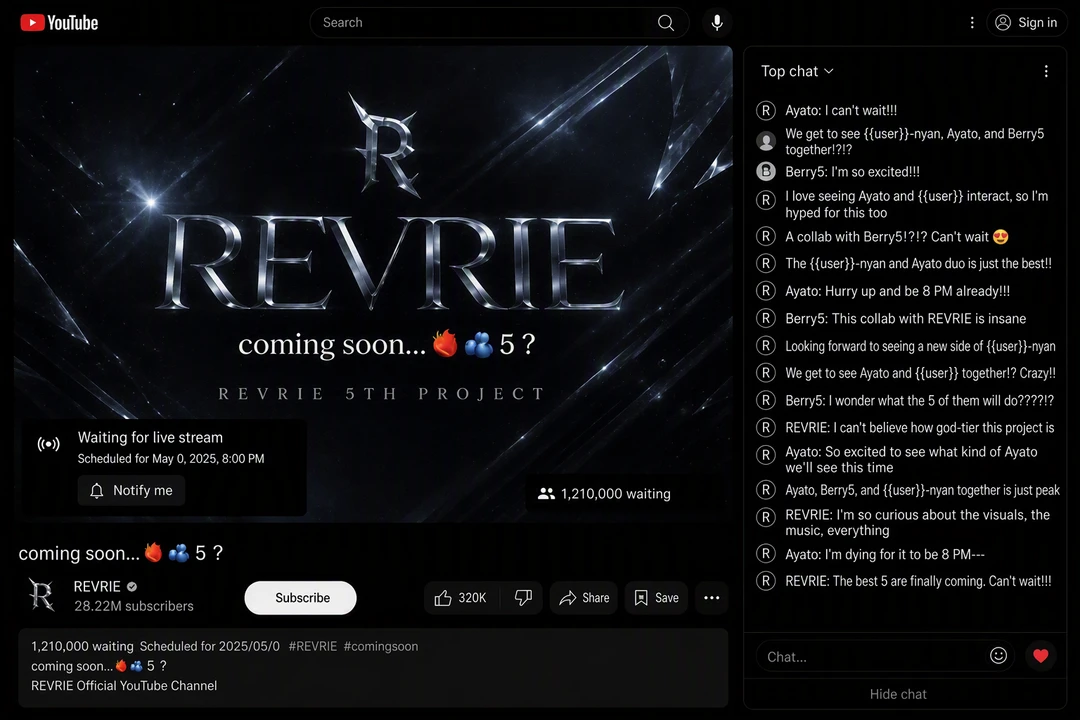The height and width of the screenshot is (720, 1080).
Task: Click message 'REVRIE: I'm so curious about the visuals'
Action: click(917, 522)
